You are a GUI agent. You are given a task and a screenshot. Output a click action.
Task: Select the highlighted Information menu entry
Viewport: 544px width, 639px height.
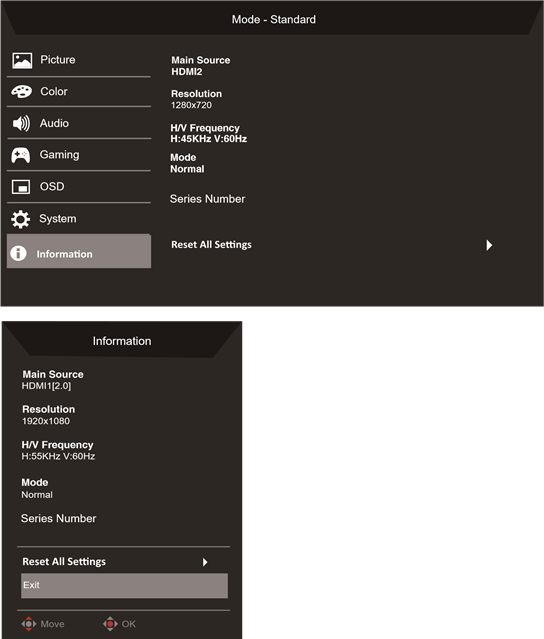tap(79, 251)
